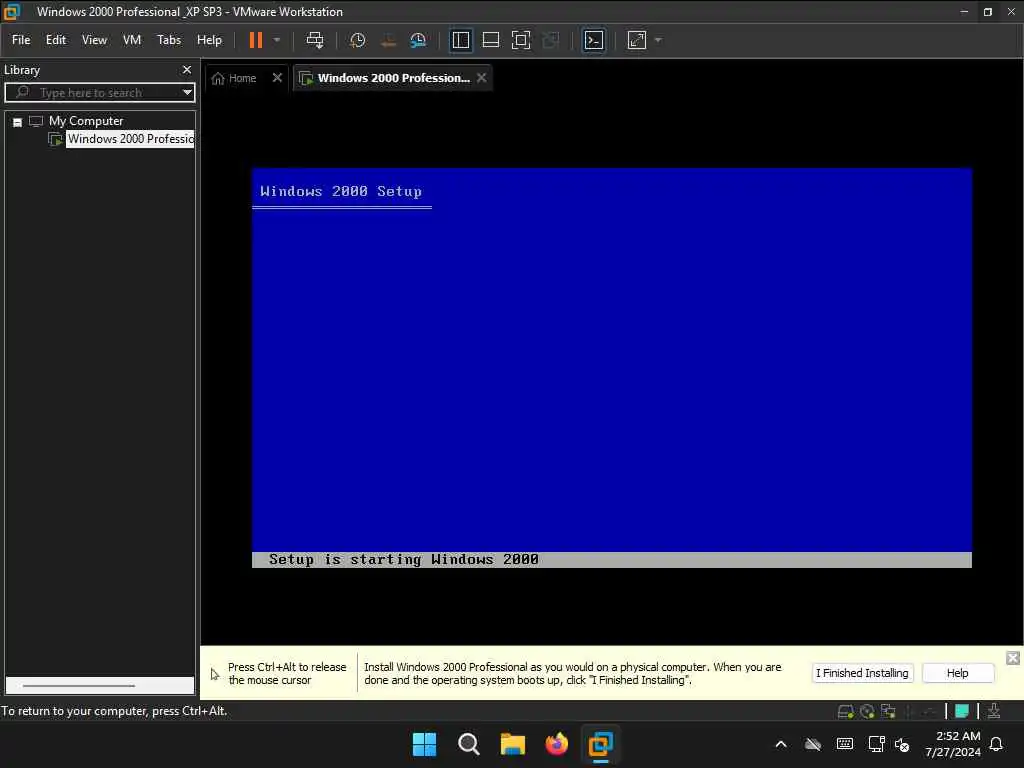Click the OneDrive cloud tray icon
The width and height of the screenshot is (1024, 768).
pyautogui.click(x=813, y=744)
